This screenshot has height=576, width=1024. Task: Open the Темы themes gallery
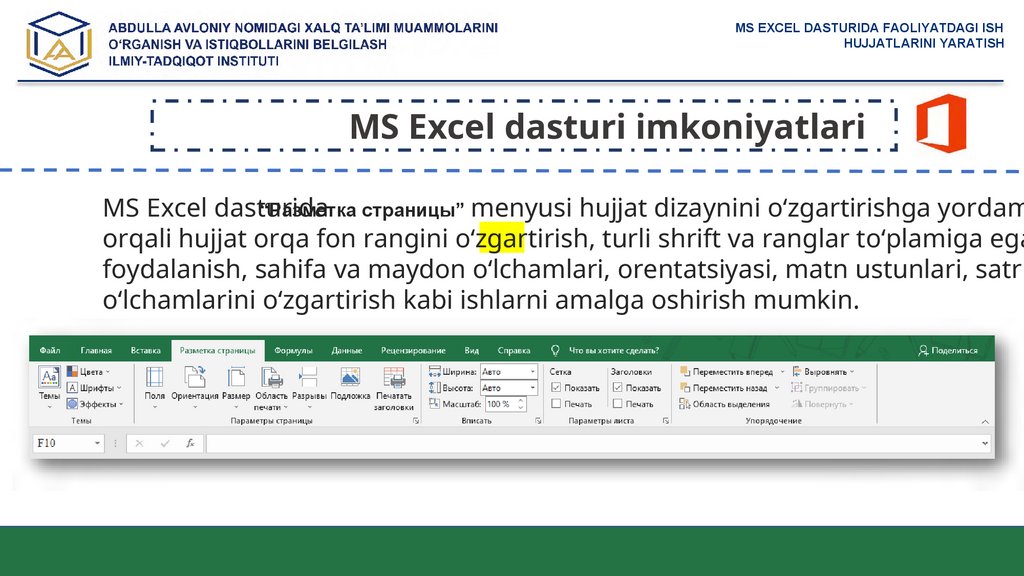[49, 387]
